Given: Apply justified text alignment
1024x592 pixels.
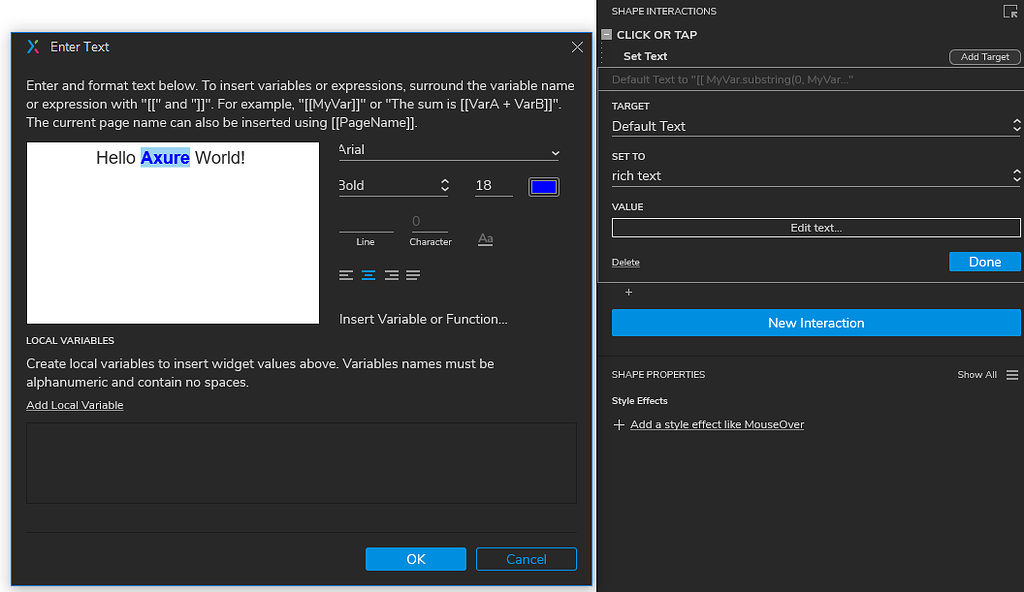Looking at the screenshot, I should click(413, 275).
